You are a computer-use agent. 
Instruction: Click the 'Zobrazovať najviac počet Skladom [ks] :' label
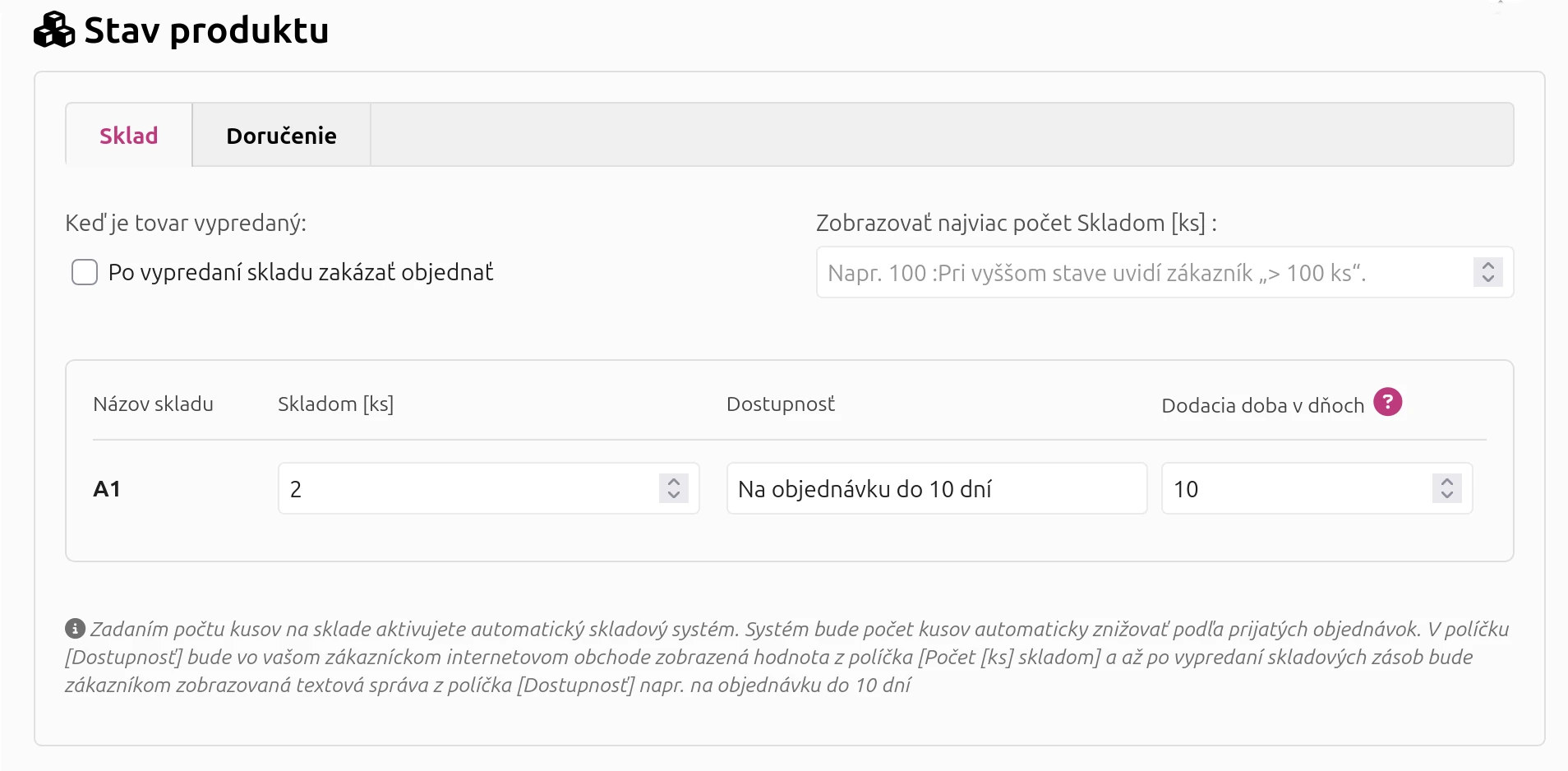click(x=1017, y=223)
